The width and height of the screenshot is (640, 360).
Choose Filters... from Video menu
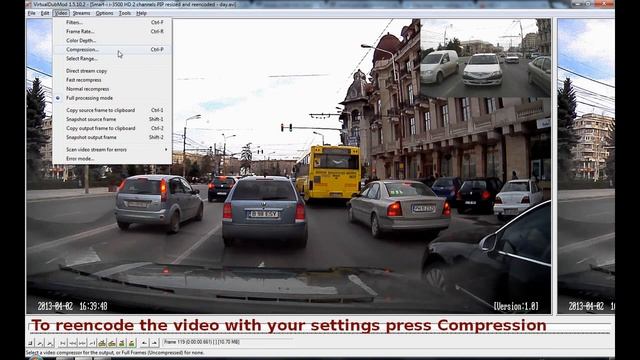point(112,22)
